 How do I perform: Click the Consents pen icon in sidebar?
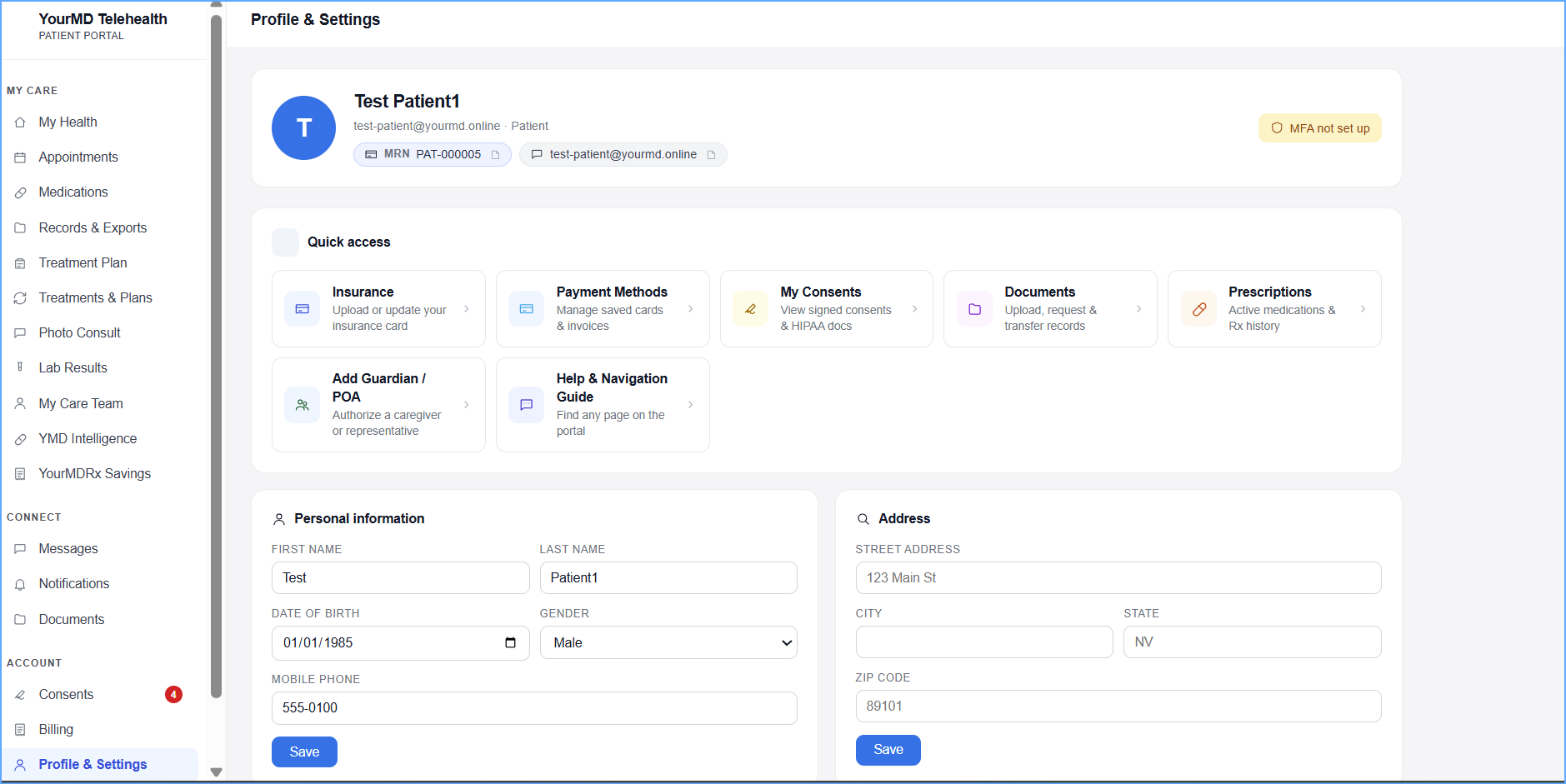pos(20,695)
